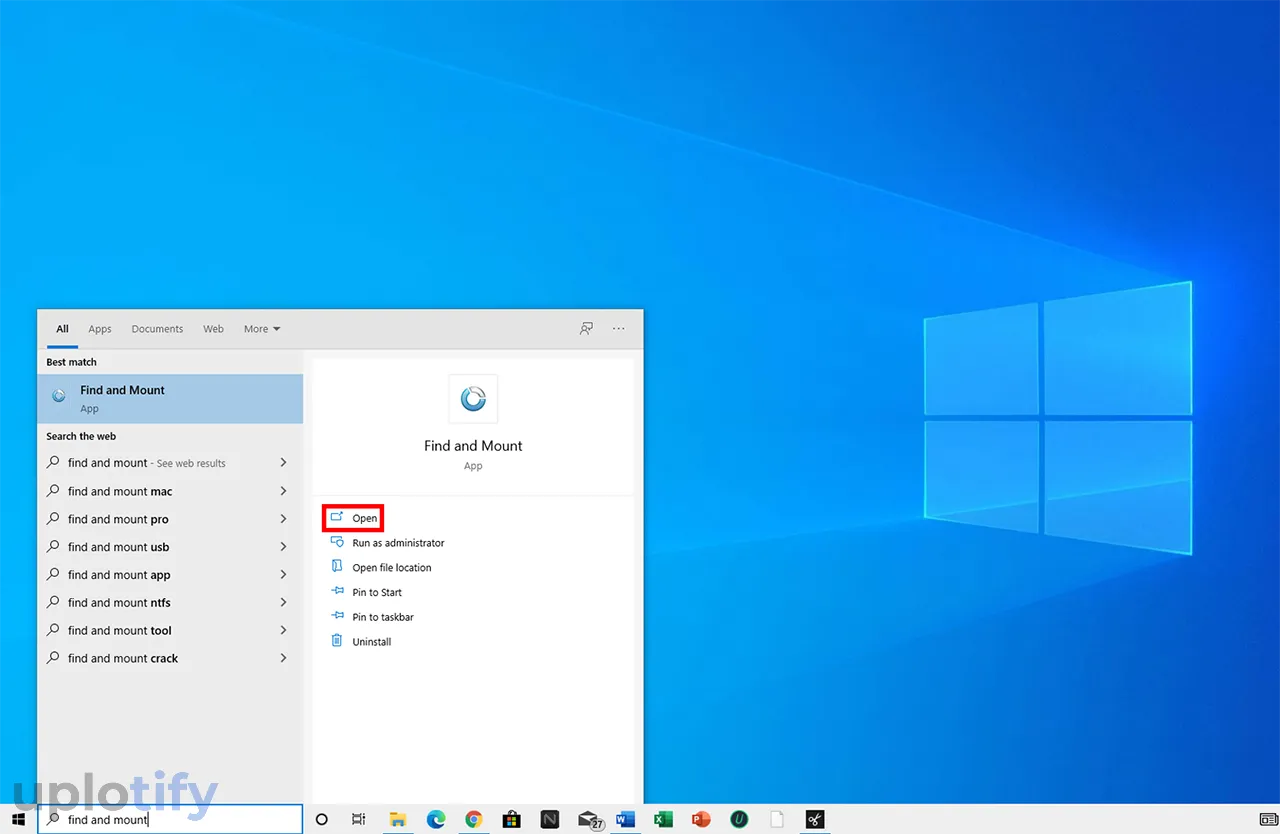Viewport: 1280px width, 834px height.
Task: Launch Microsoft Excel from the taskbar
Action: (x=663, y=819)
